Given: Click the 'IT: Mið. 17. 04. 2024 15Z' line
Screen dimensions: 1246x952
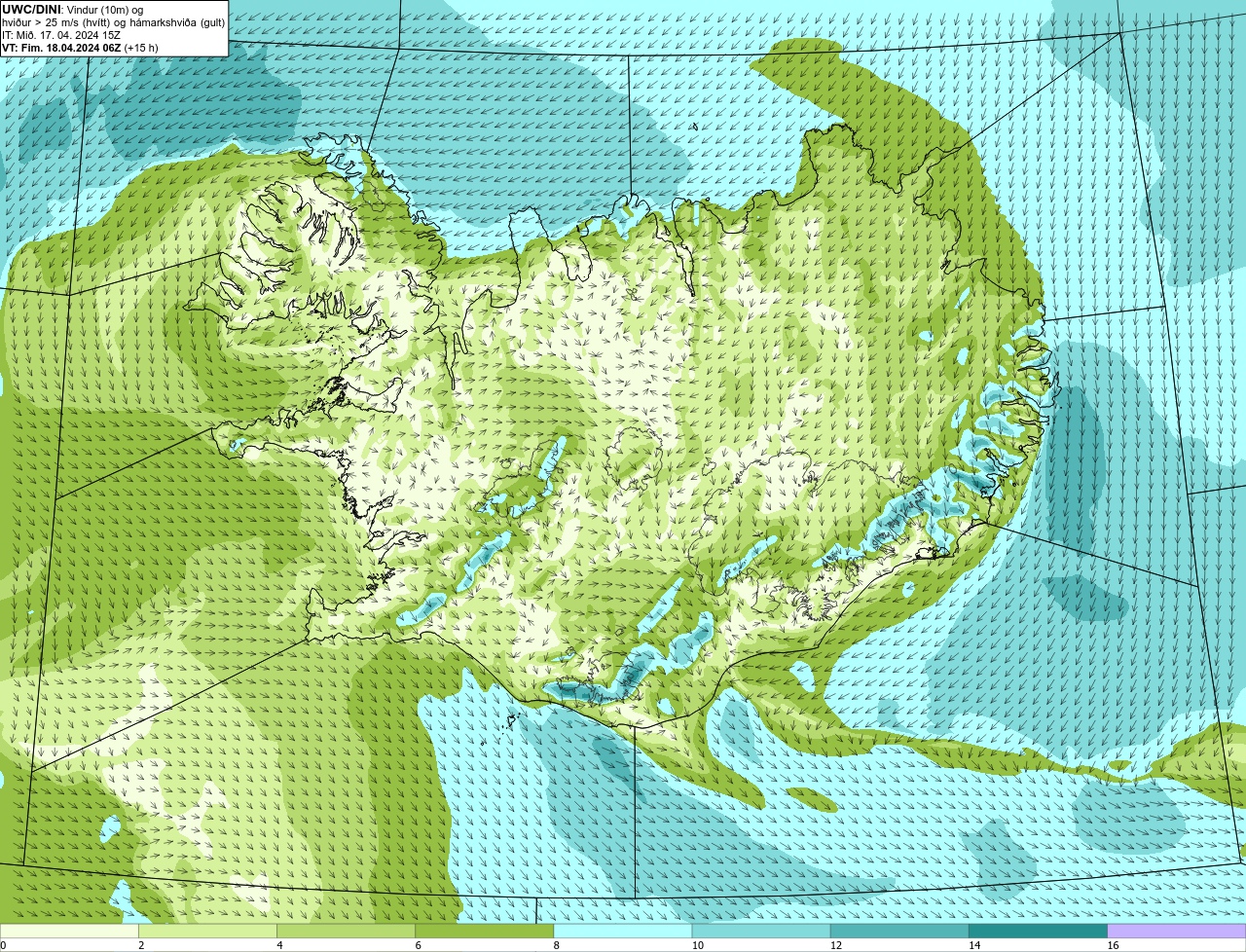Looking at the screenshot, I should [61, 35].
